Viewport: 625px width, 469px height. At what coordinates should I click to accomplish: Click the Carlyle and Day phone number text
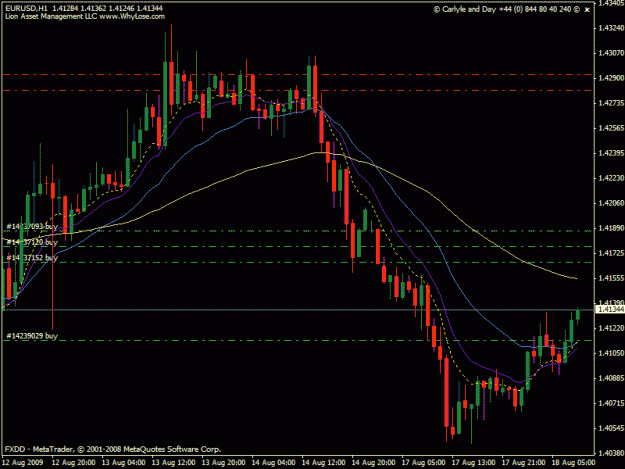click(536, 9)
